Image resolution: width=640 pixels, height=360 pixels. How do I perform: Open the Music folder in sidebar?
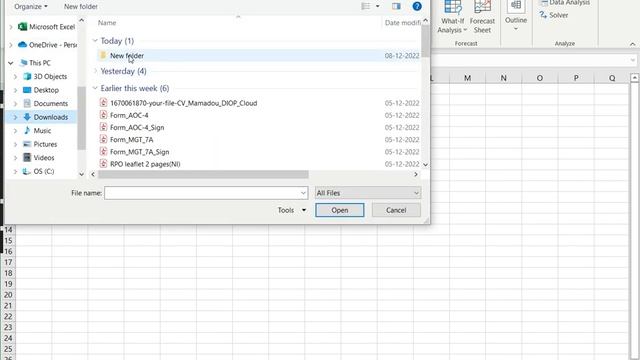(x=37, y=131)
